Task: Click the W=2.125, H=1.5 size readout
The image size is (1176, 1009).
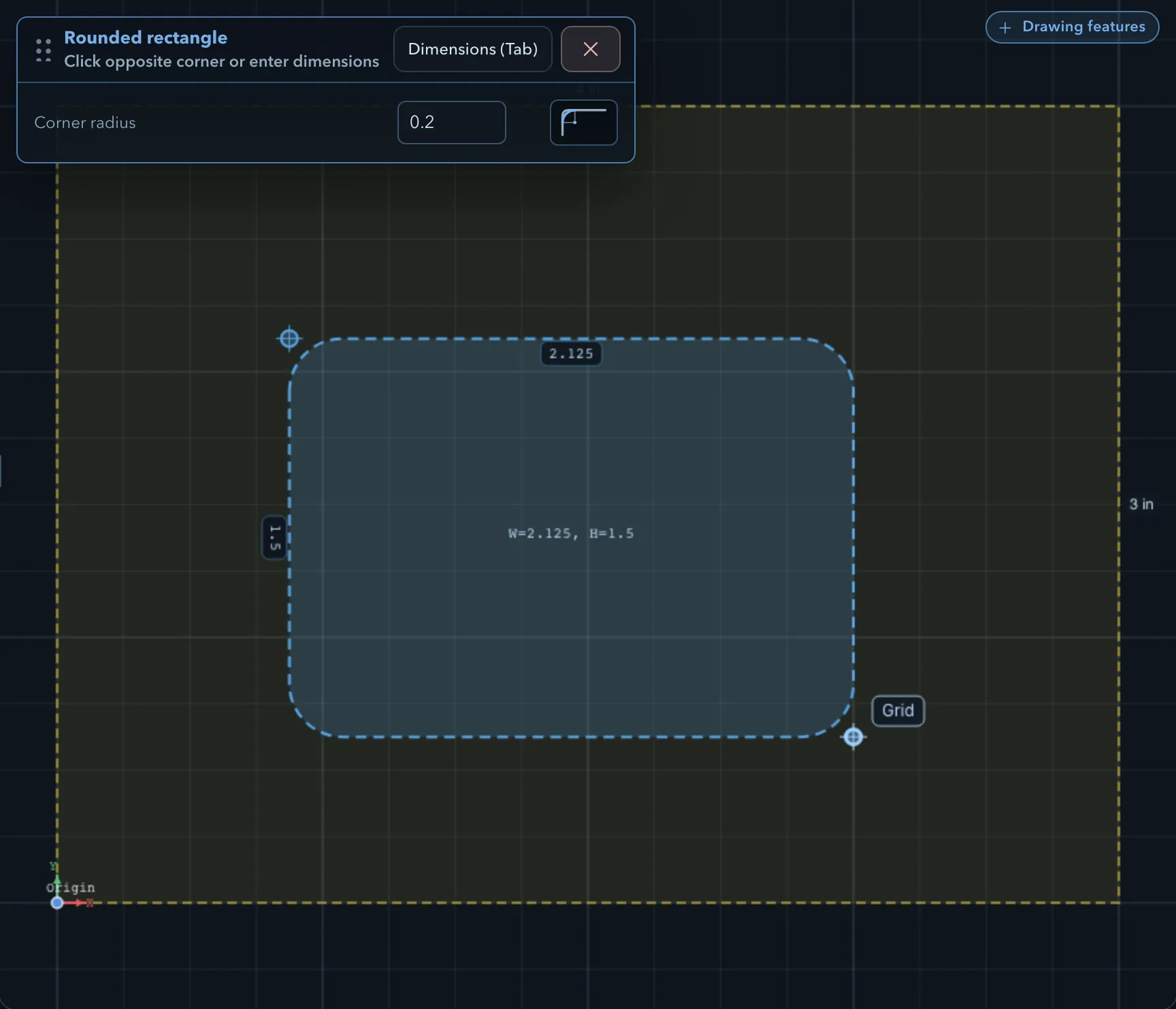Action: pyautogui.click(x=571, y=533)
